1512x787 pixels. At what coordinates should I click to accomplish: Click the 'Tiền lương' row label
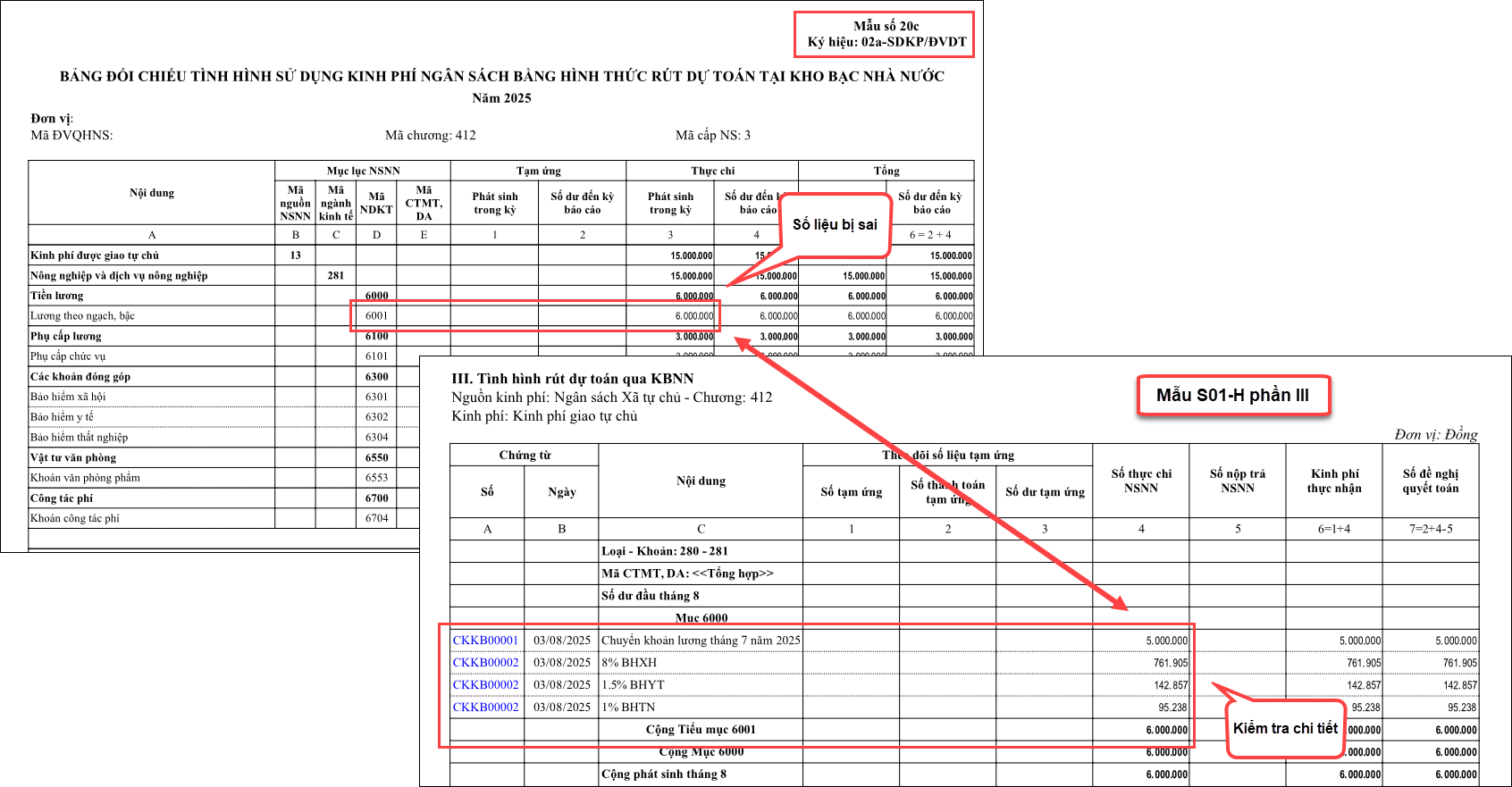[57, 296]
